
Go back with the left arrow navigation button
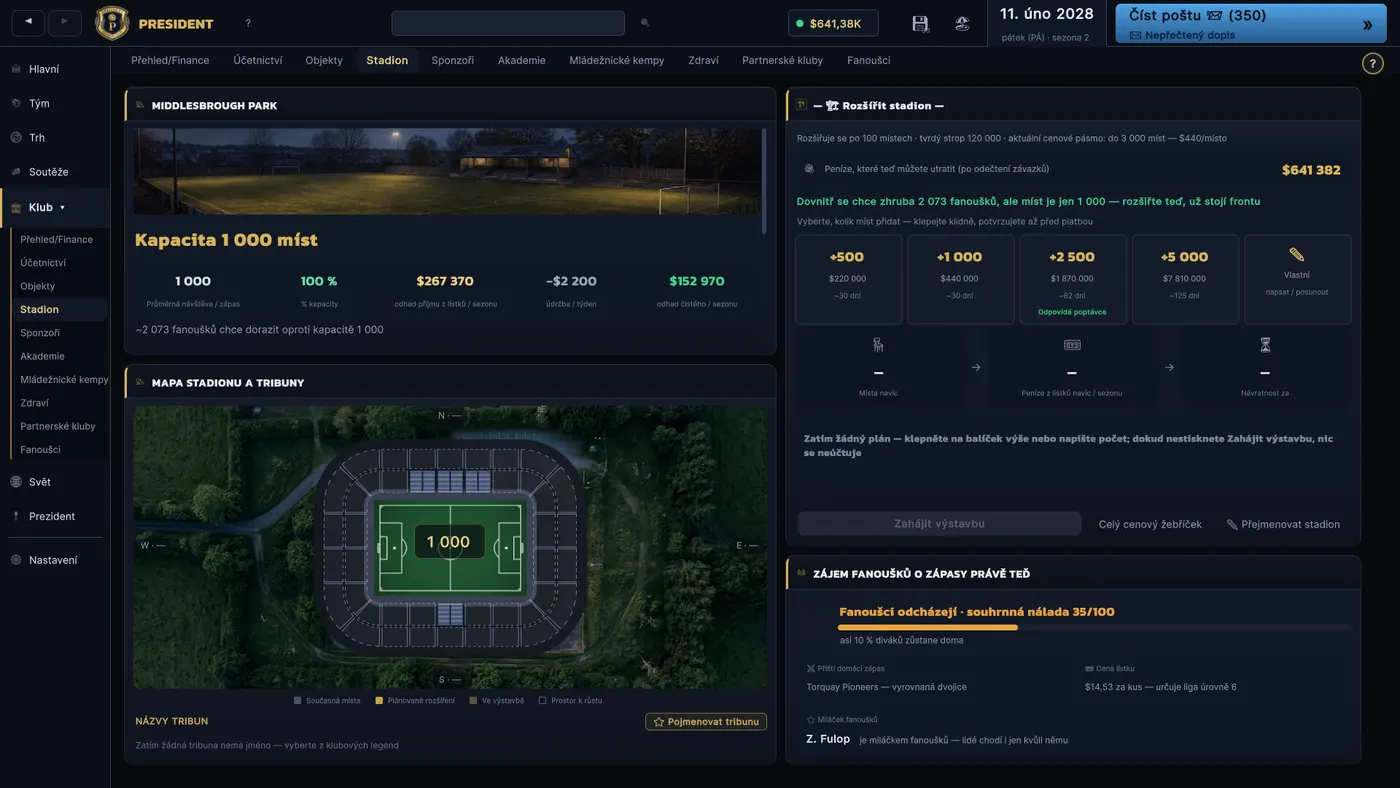[x=28, y=23]
